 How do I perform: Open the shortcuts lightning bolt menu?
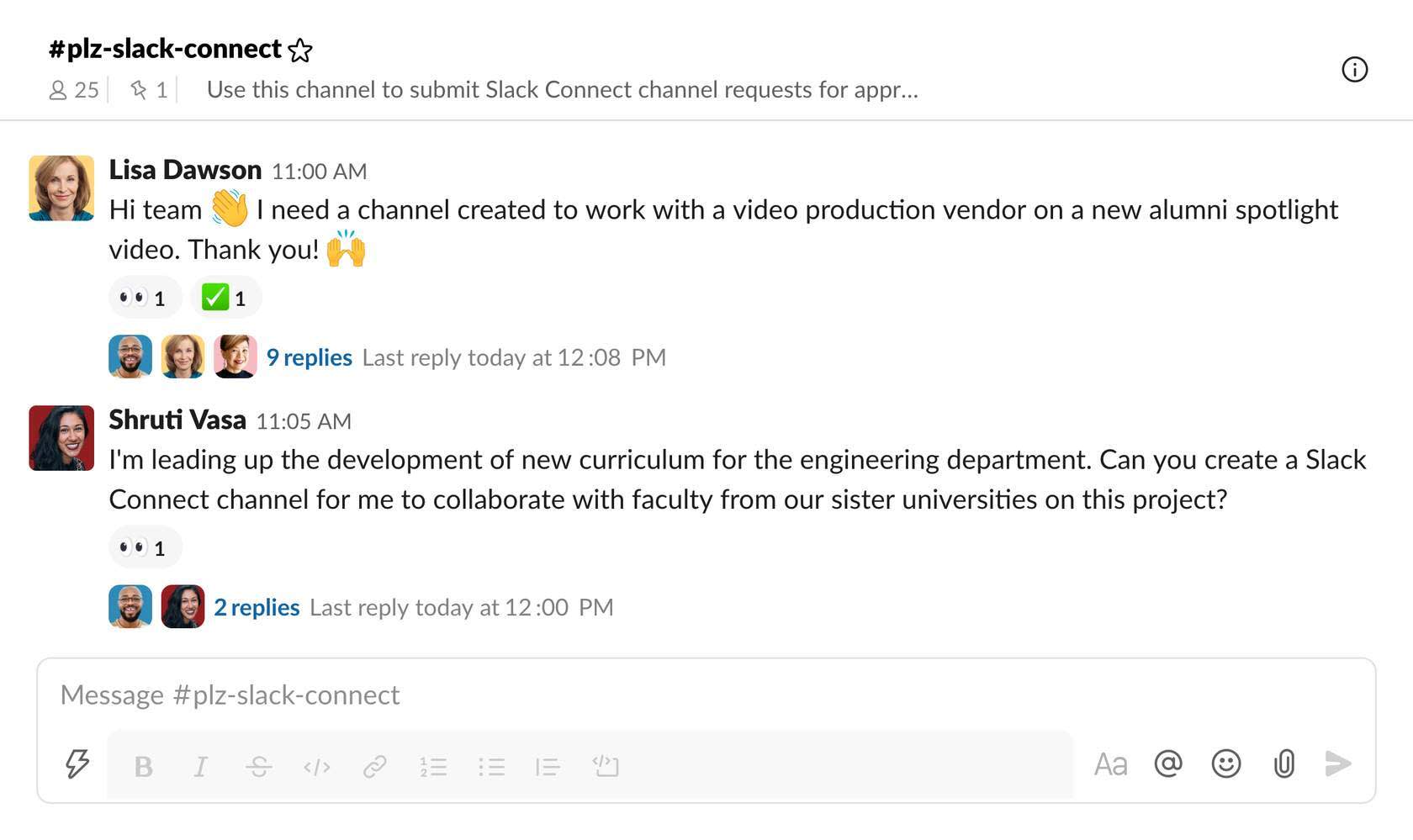point(77,763)
